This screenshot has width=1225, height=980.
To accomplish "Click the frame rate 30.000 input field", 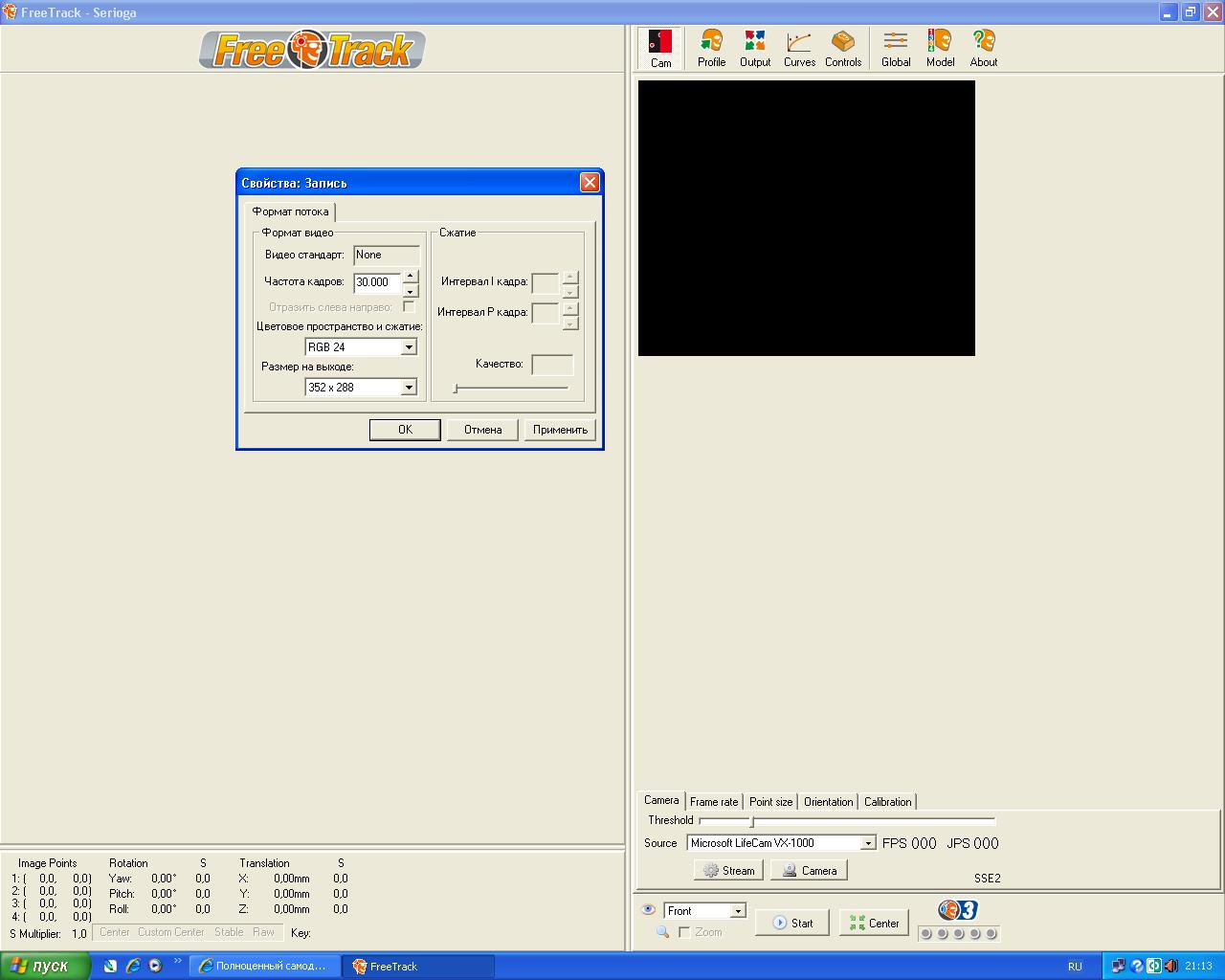I will coord(377,282).
